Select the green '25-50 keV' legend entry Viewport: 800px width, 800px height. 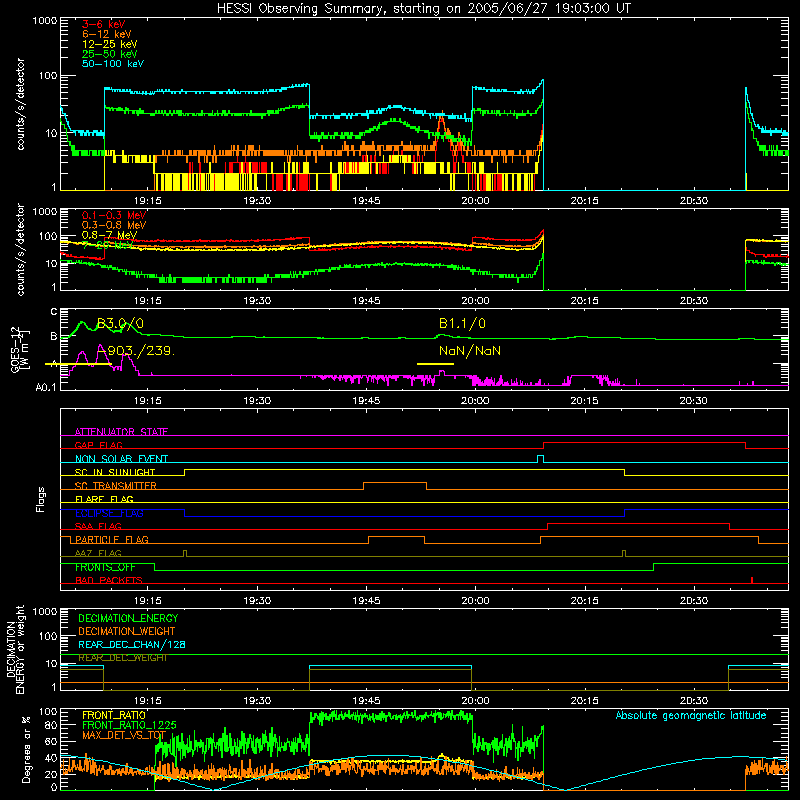coord(110,54)
